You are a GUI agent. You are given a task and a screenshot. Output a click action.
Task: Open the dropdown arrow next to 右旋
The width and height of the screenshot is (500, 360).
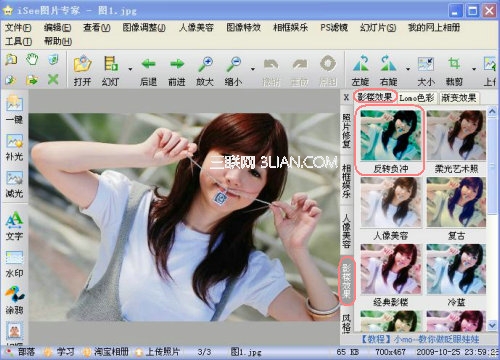coord(408,69)
